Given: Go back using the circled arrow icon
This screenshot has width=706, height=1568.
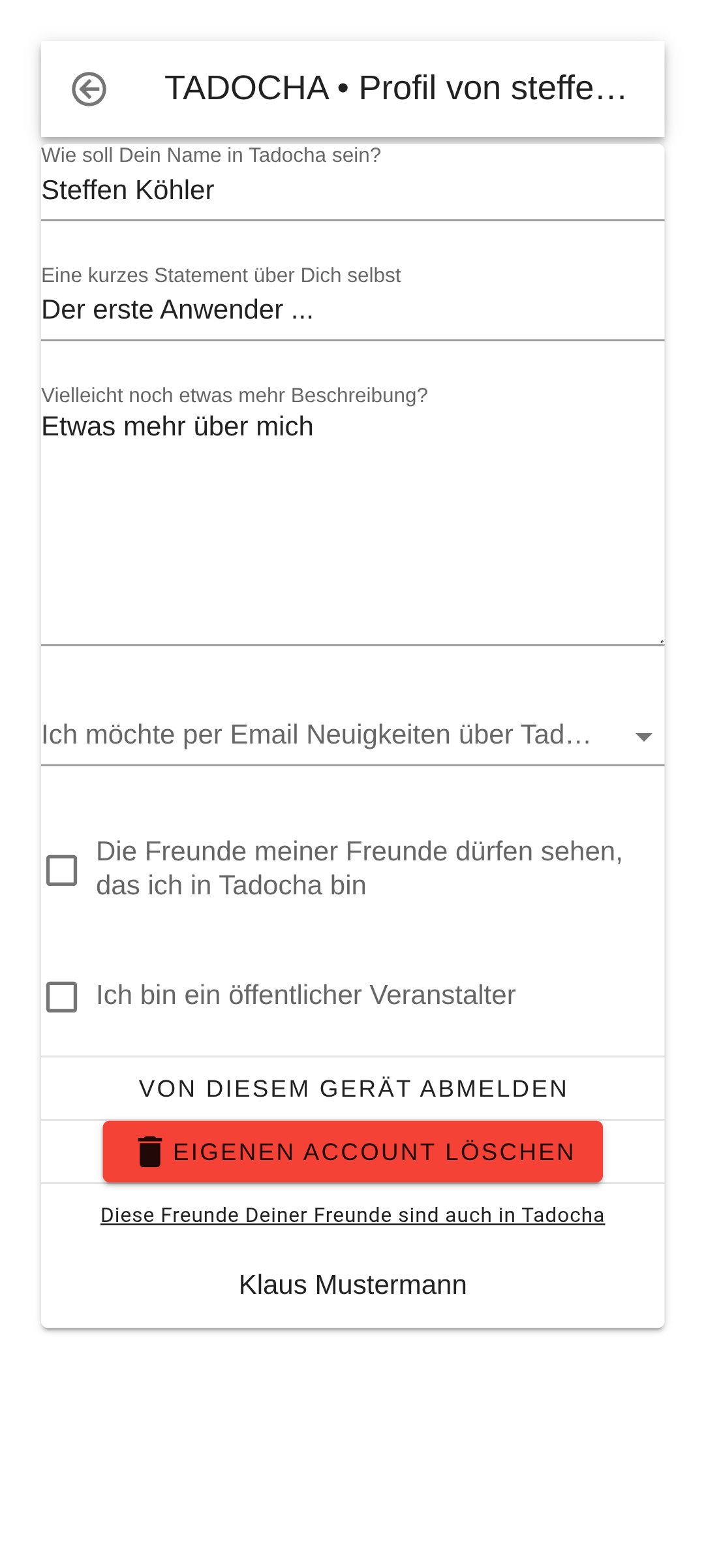Looking at the screenshot, I should pyautogui.click(x=89, y=89).
